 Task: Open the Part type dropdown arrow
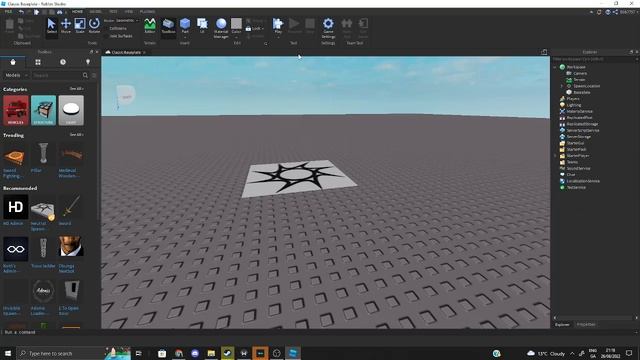185,36
